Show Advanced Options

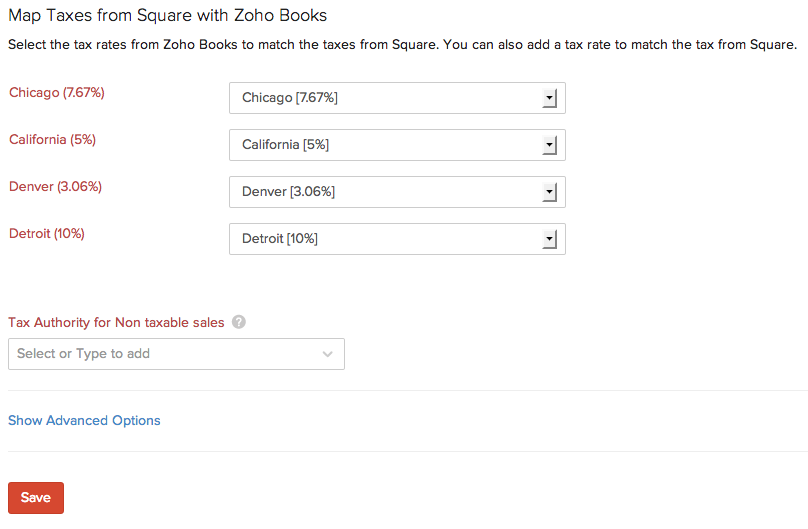pos(84,421)
